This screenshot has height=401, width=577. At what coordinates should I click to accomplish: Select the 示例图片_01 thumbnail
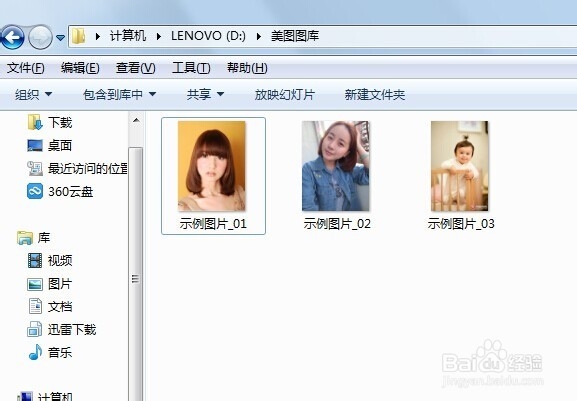[x=212, y=166]
